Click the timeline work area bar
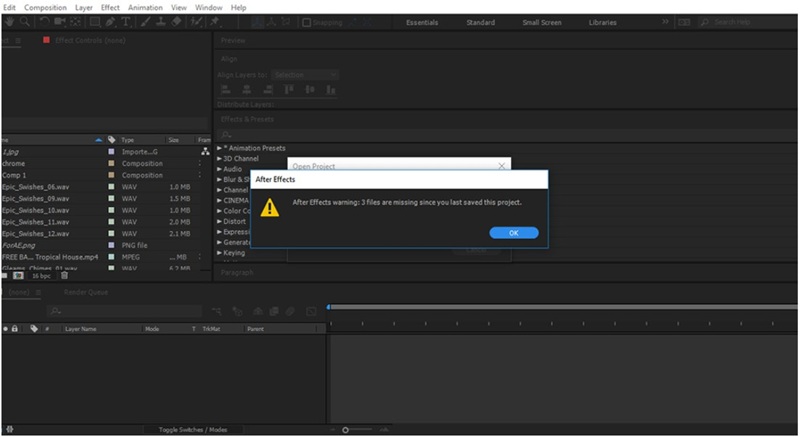The image size is (800, 437). tap(563, 307)
